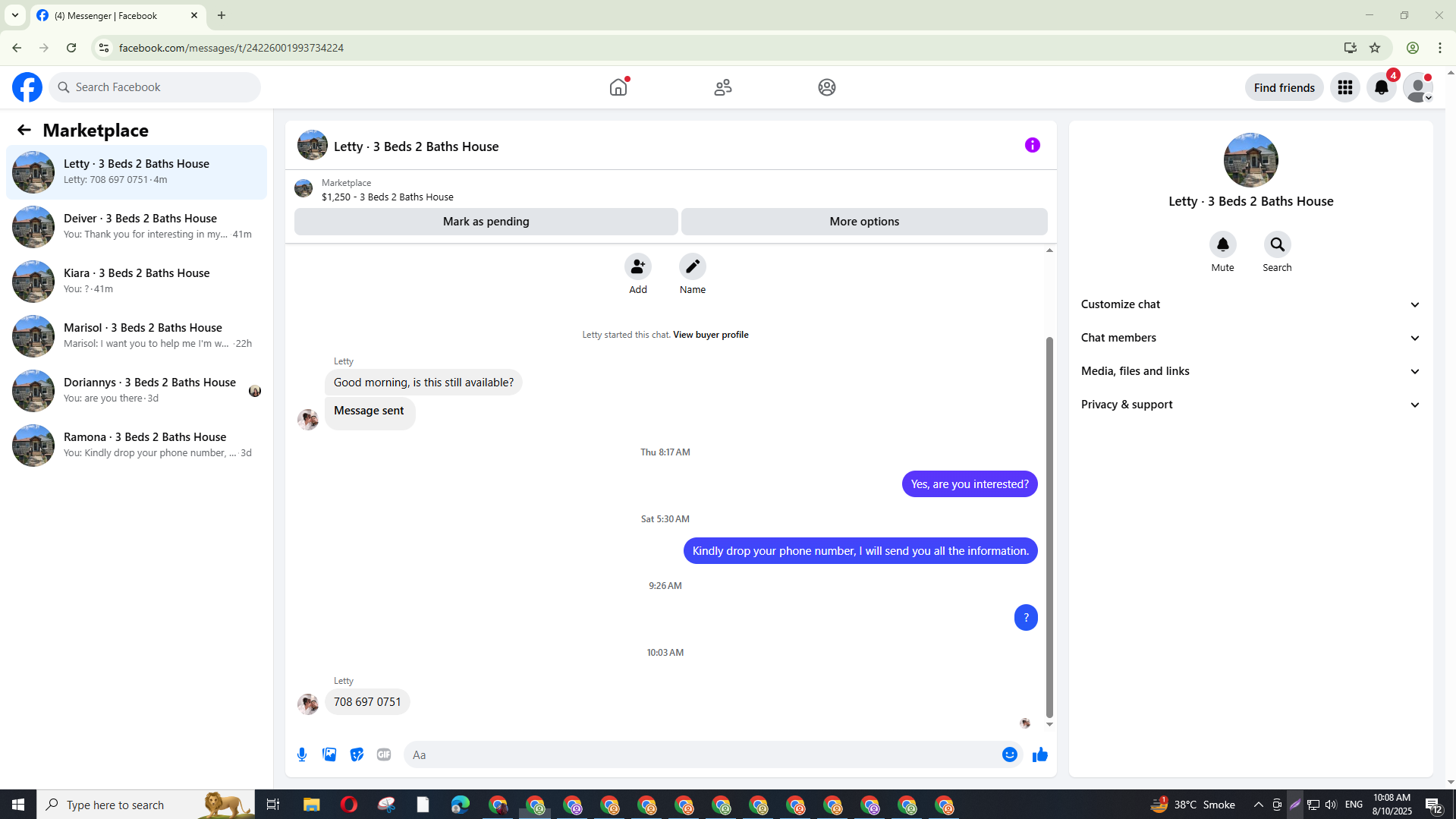Search in conversation magnifier icon

point(1278,244)
